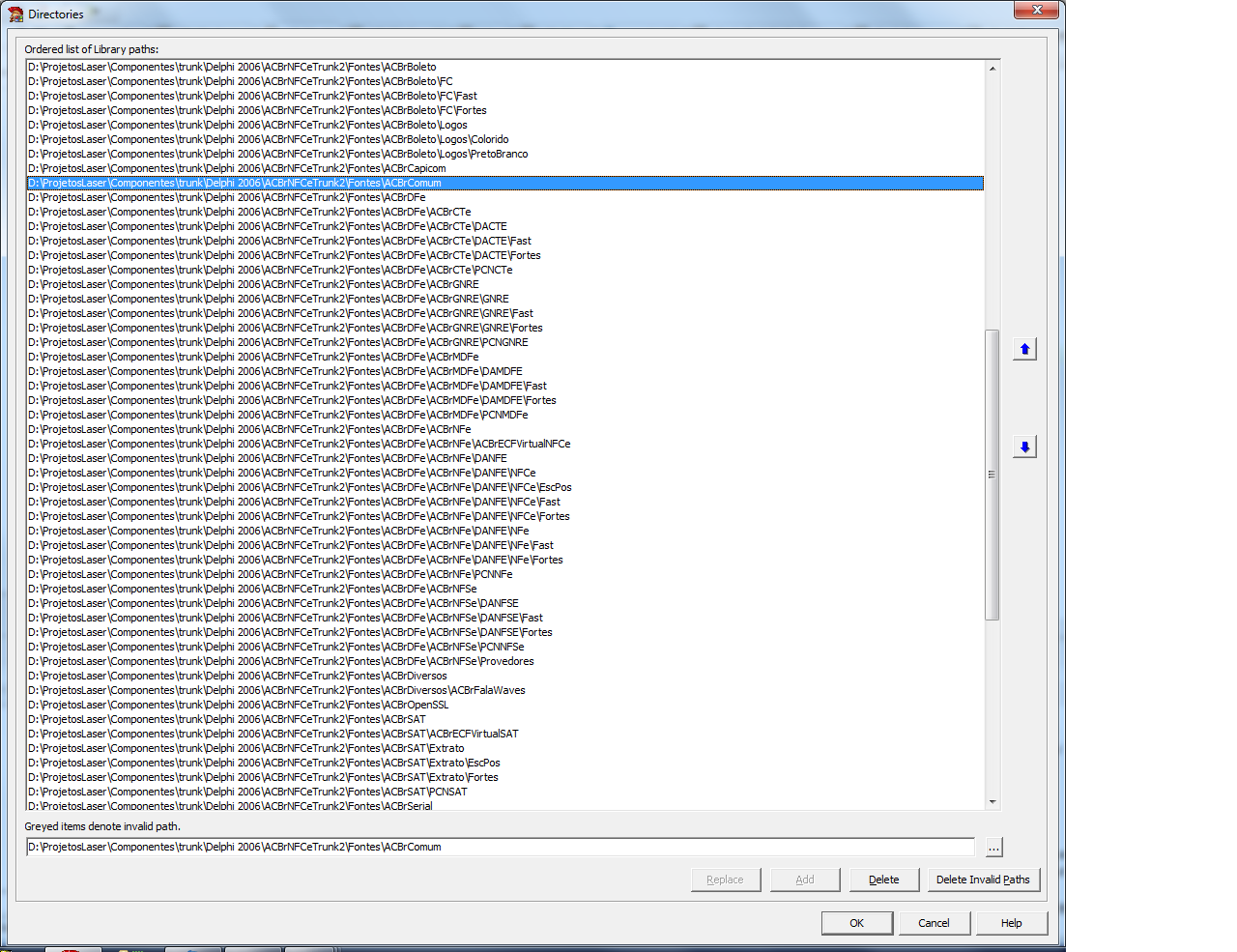
Task: Click the Add button
Action: point(805,880)
